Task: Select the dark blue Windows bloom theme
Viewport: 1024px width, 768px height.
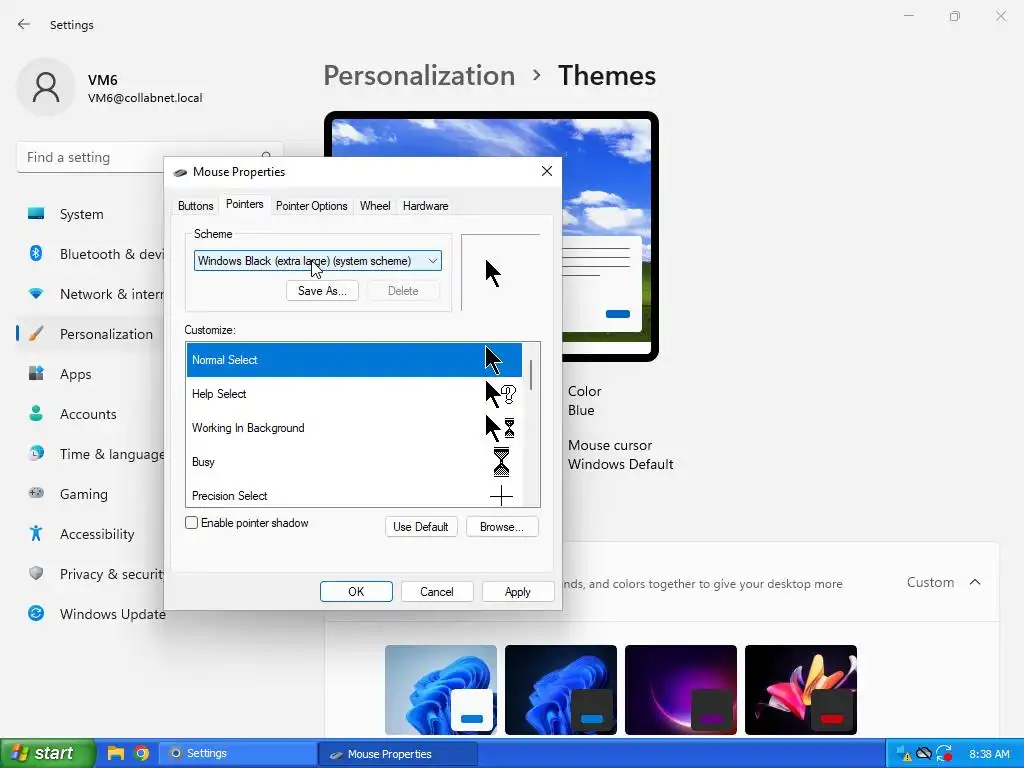Action: click(x=560, y=690)
